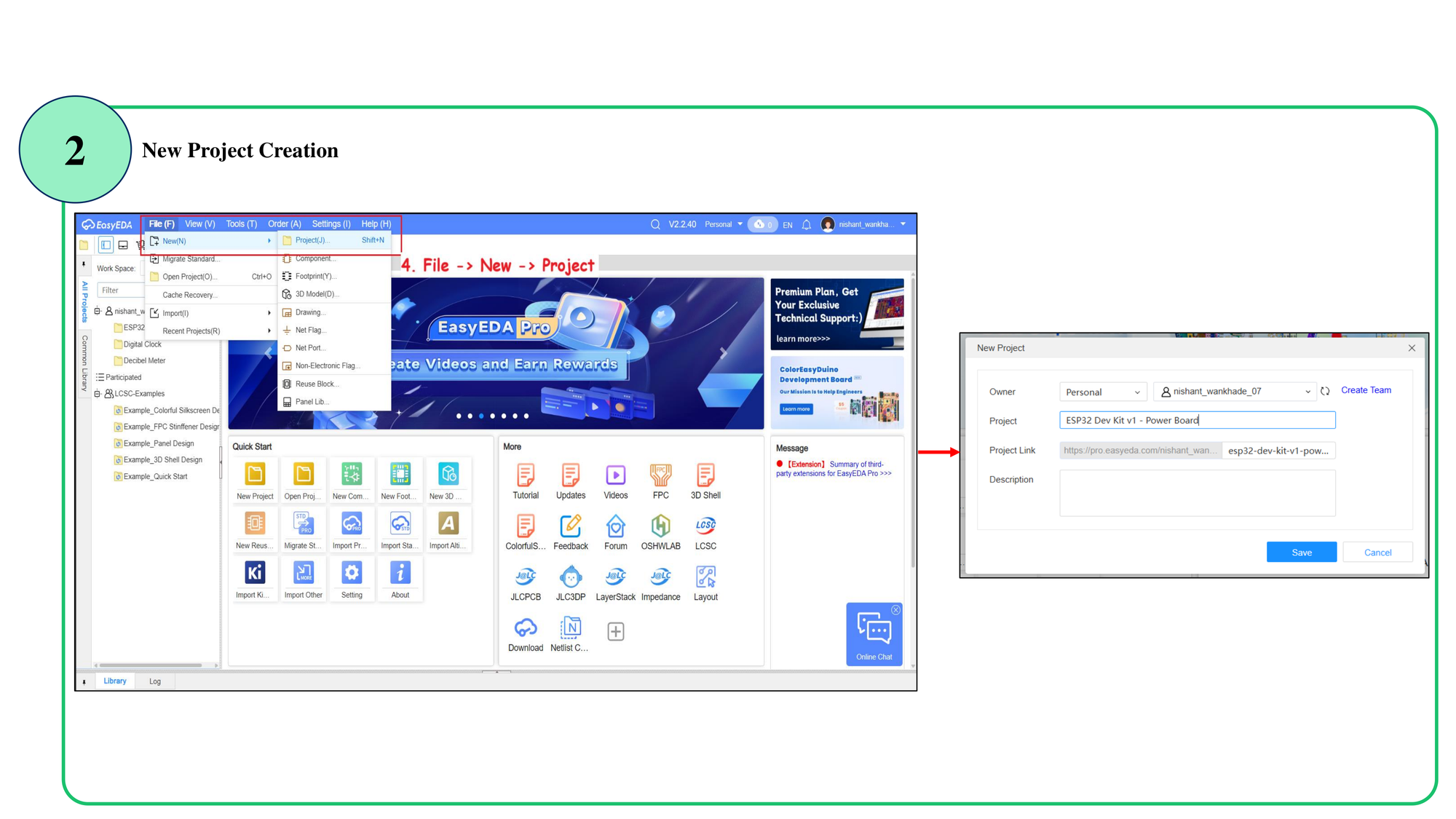Open the 3D Shell icon
The height and width of the screenshot is (819, 1456).
705,475
